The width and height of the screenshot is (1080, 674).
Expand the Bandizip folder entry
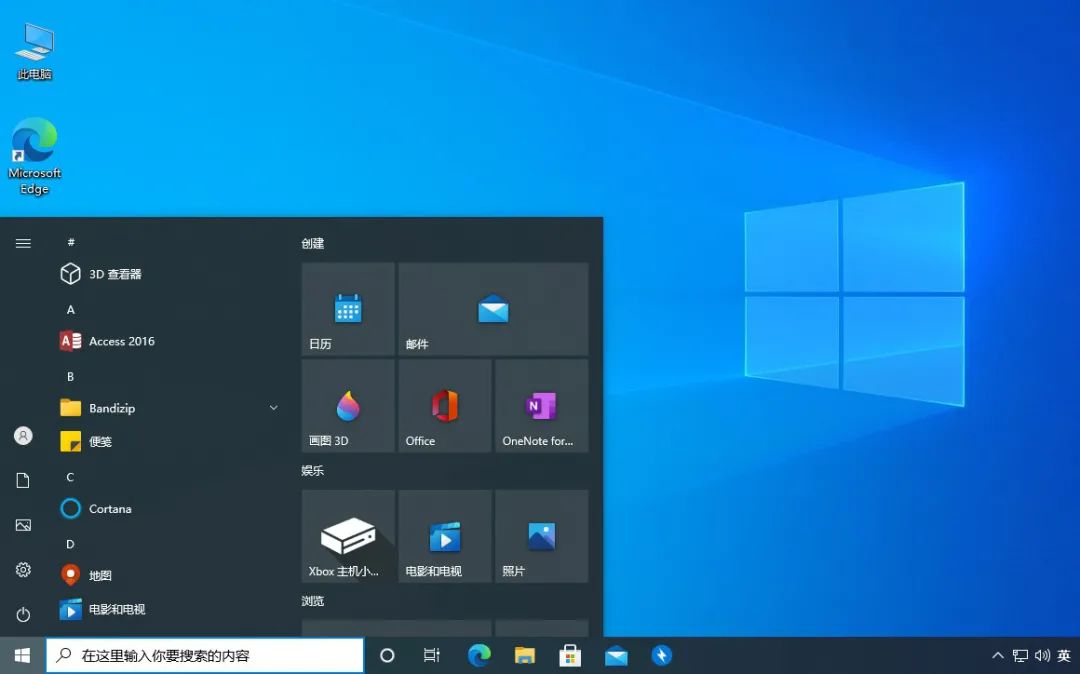(272, 408)
